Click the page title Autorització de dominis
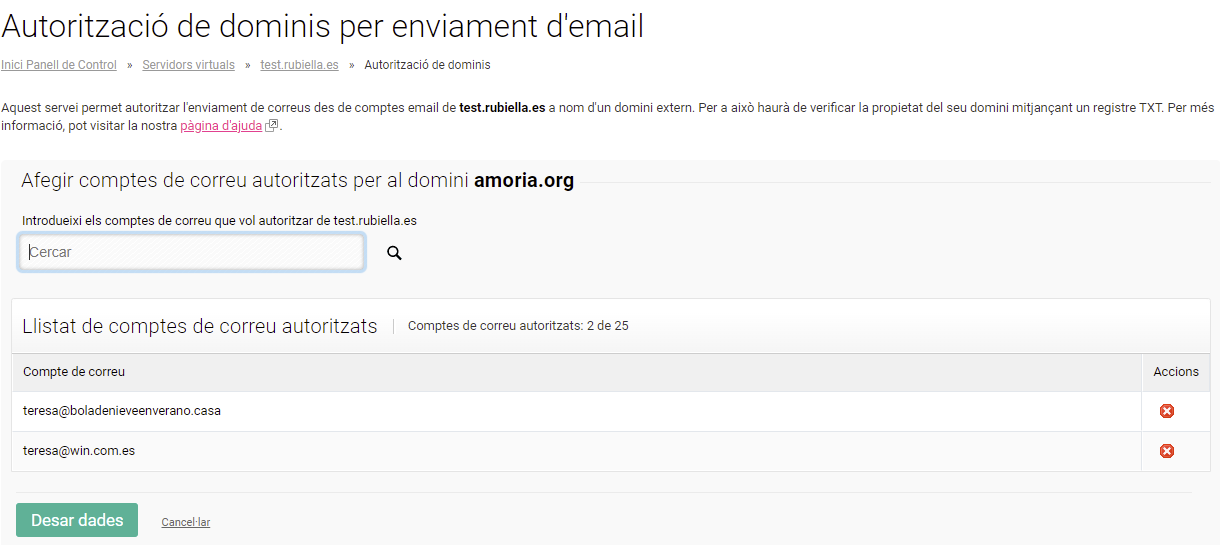 322,27
